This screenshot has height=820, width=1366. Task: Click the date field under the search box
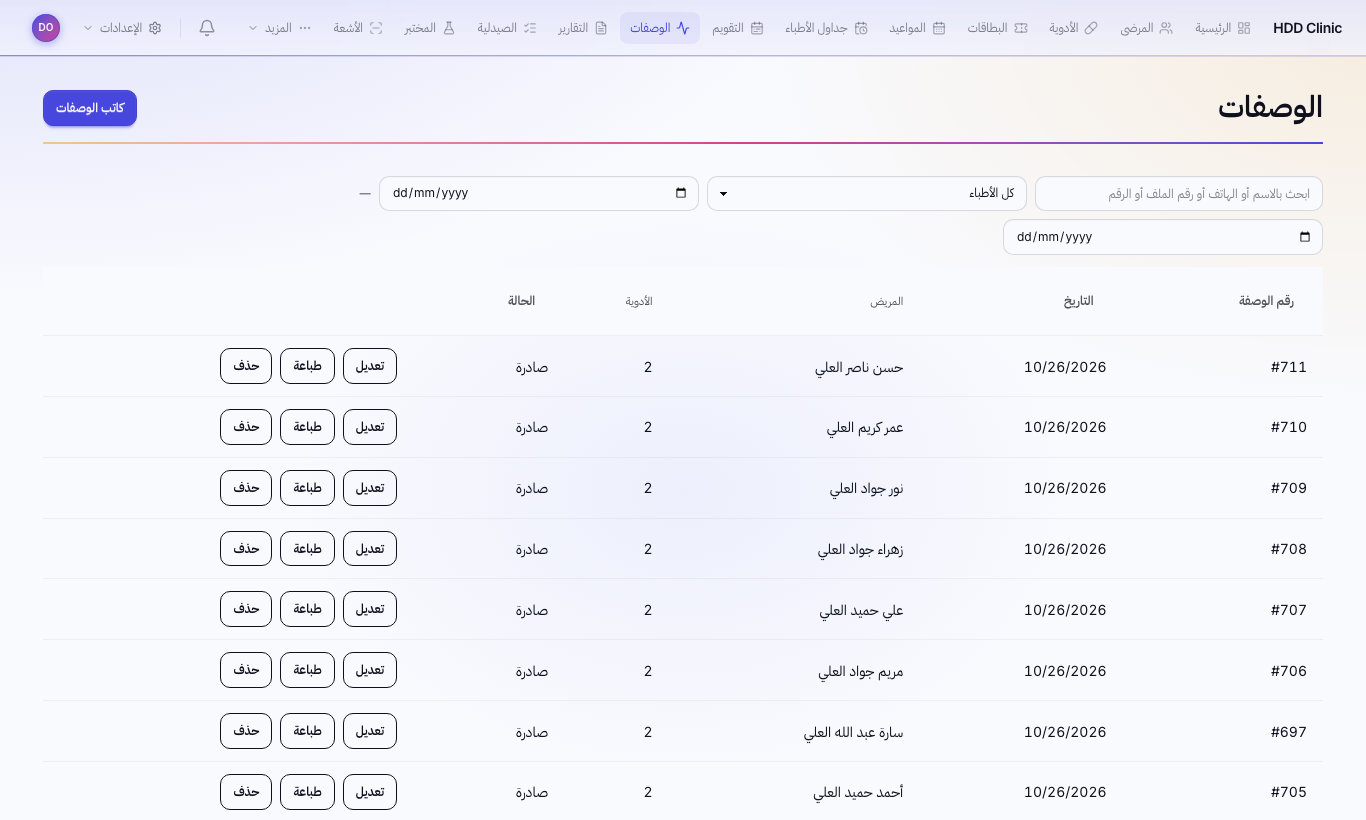coord(1163,237)
